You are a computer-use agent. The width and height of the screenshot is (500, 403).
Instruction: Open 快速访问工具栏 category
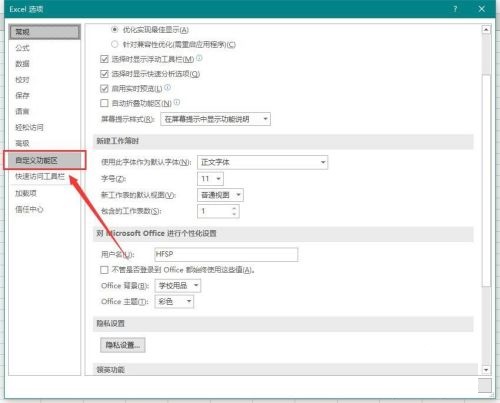click(40, 176)
